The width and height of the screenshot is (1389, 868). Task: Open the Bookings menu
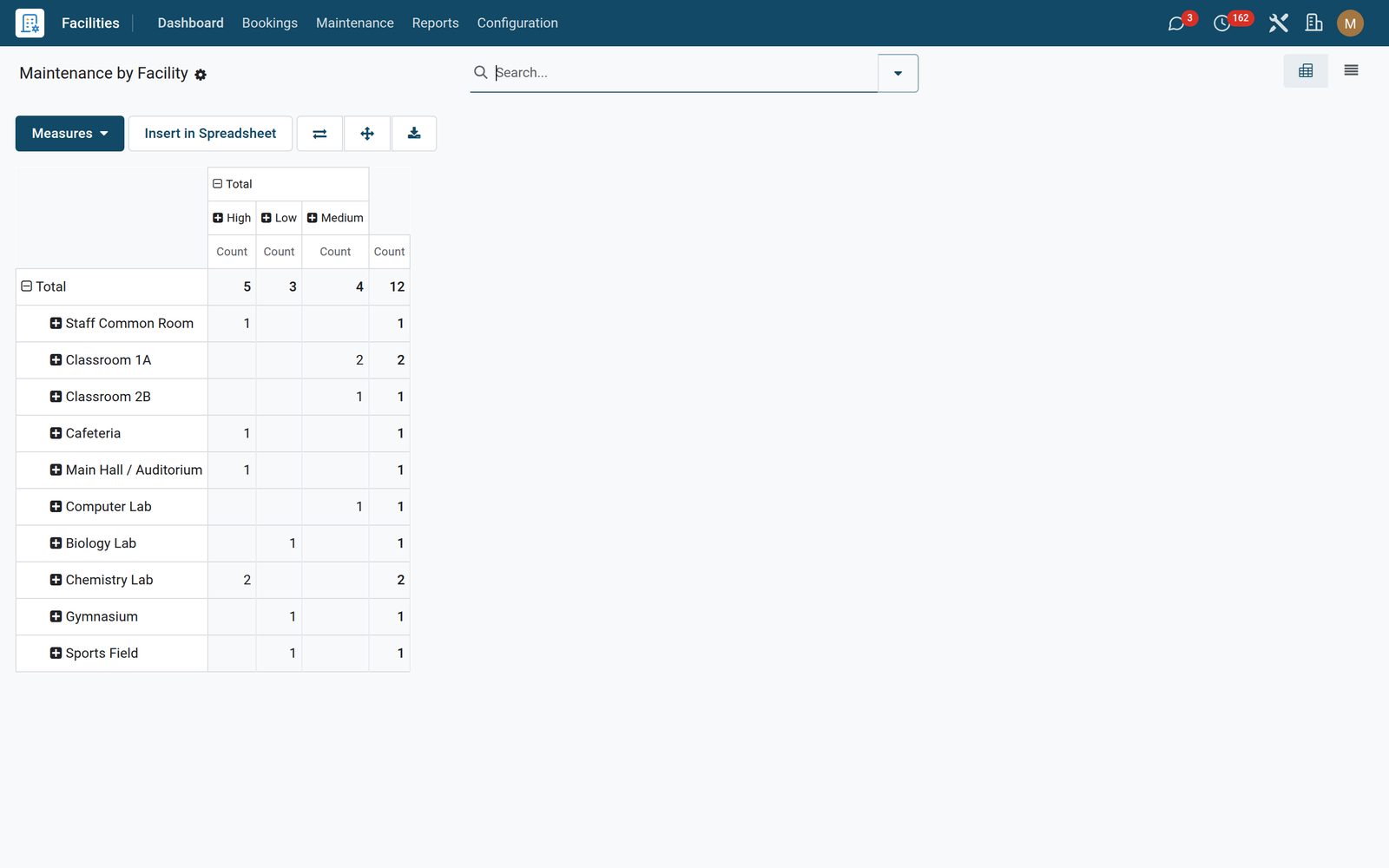(x=270, y=23)
